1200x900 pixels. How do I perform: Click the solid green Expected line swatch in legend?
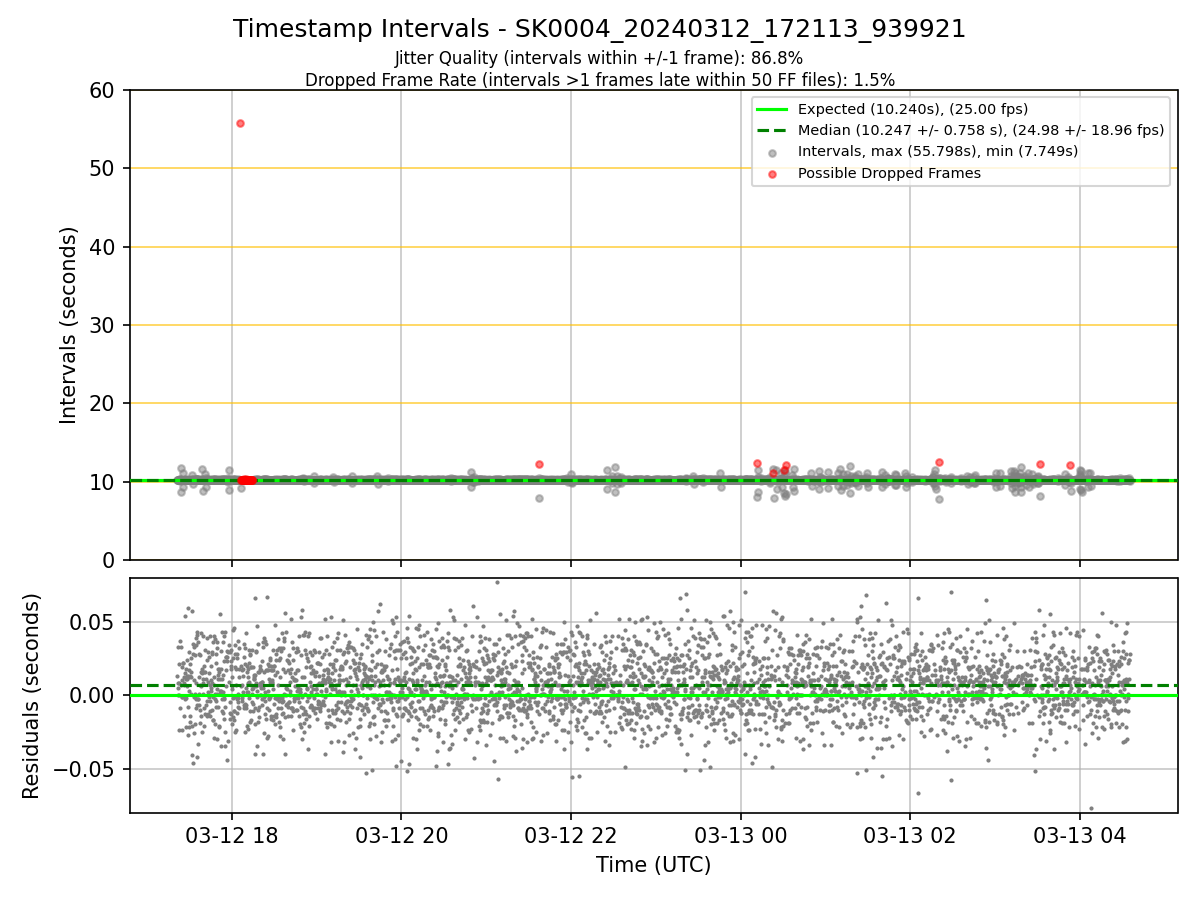(772, 109)
